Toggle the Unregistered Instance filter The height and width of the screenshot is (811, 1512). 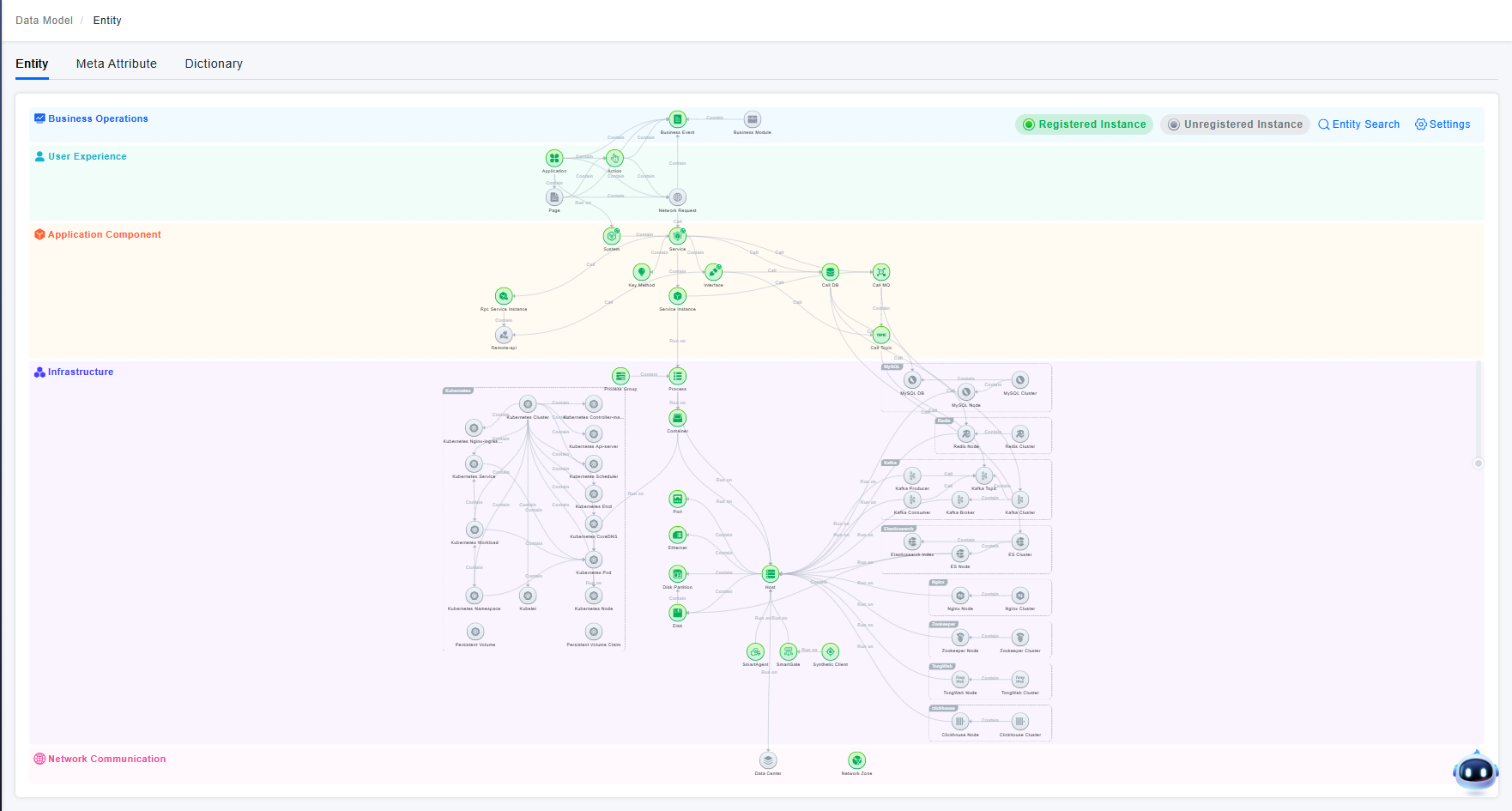1235,124
